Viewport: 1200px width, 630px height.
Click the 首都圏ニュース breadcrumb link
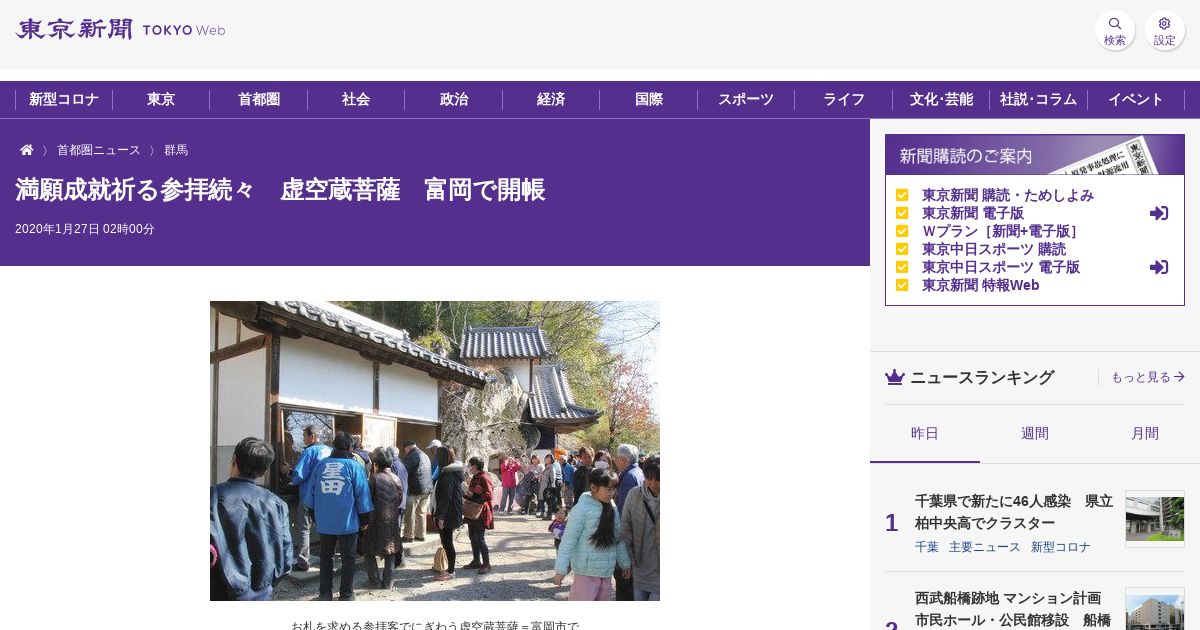pos(99,150)
